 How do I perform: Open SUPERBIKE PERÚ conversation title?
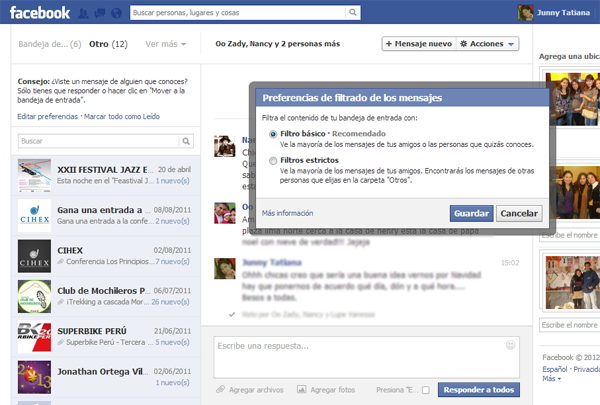point(92,331)
